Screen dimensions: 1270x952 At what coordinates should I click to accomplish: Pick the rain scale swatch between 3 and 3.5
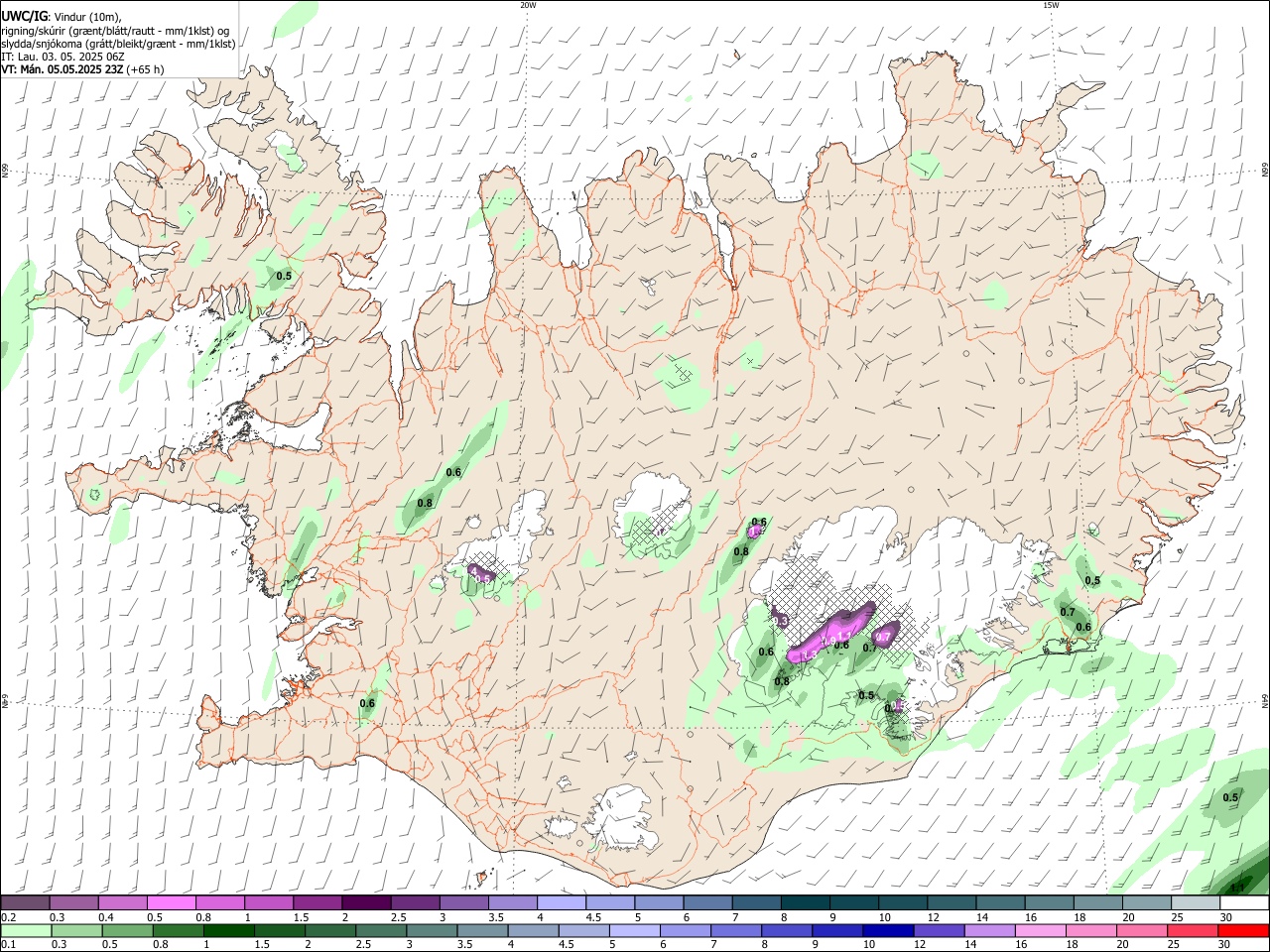433,931
